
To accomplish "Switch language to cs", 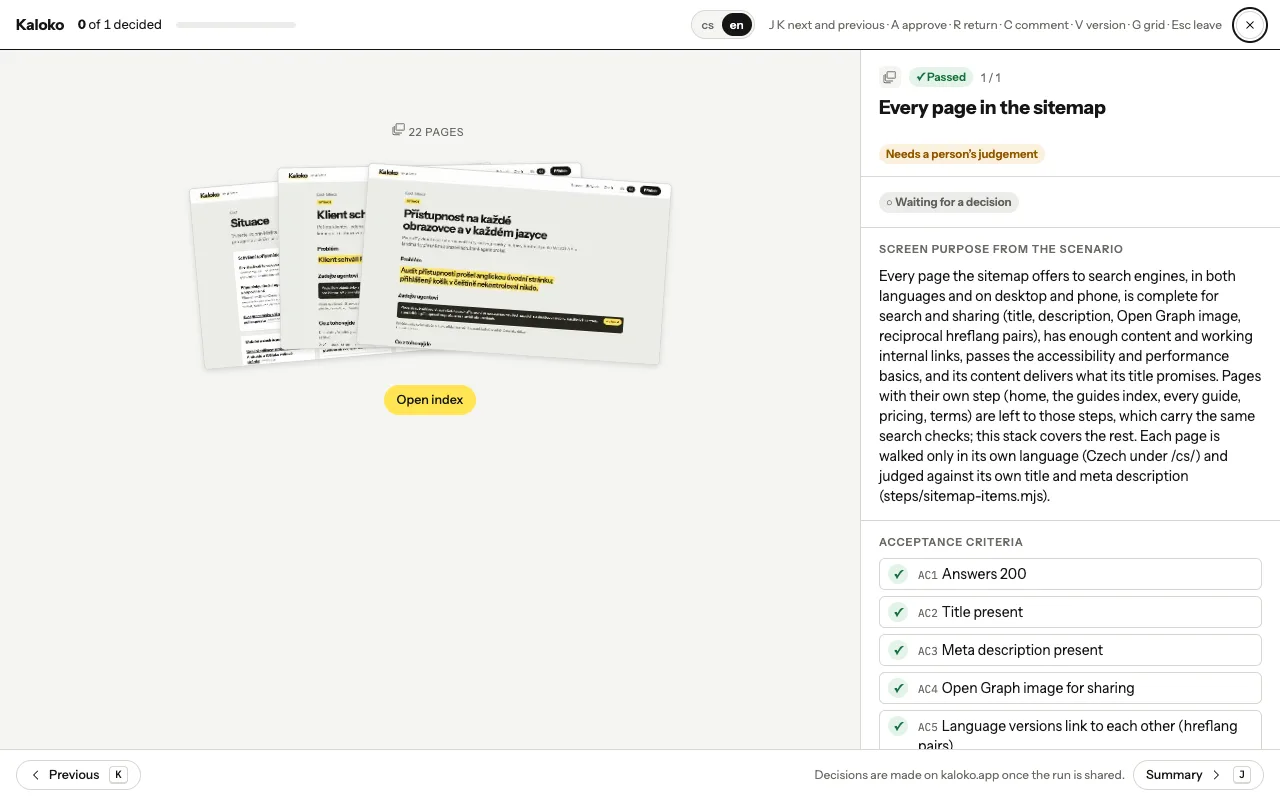I will coord(708,25).
